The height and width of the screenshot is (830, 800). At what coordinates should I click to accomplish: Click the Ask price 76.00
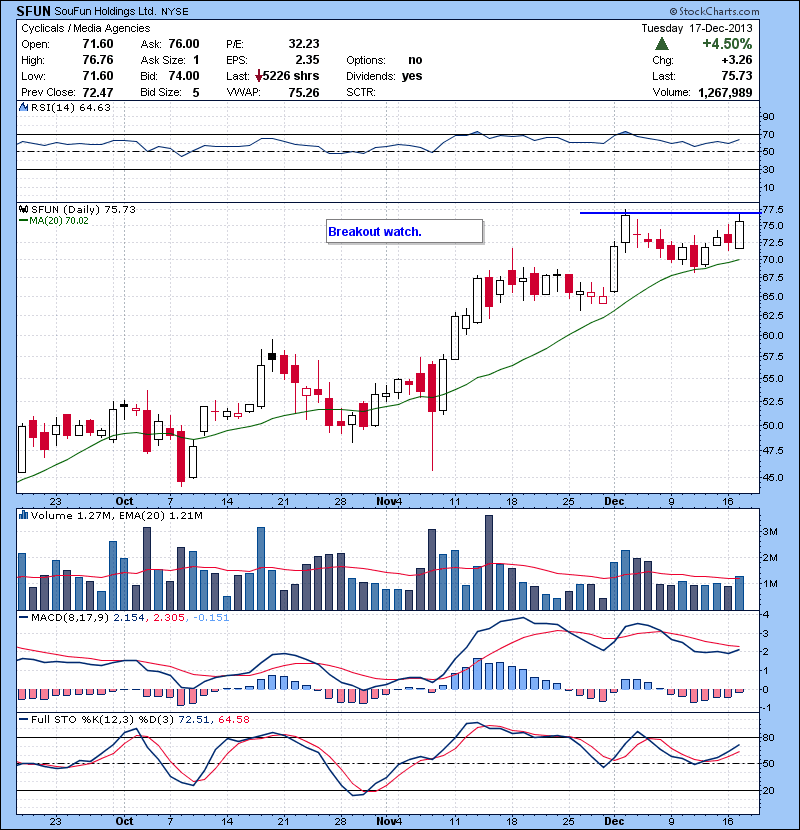[x=184, y=44]
